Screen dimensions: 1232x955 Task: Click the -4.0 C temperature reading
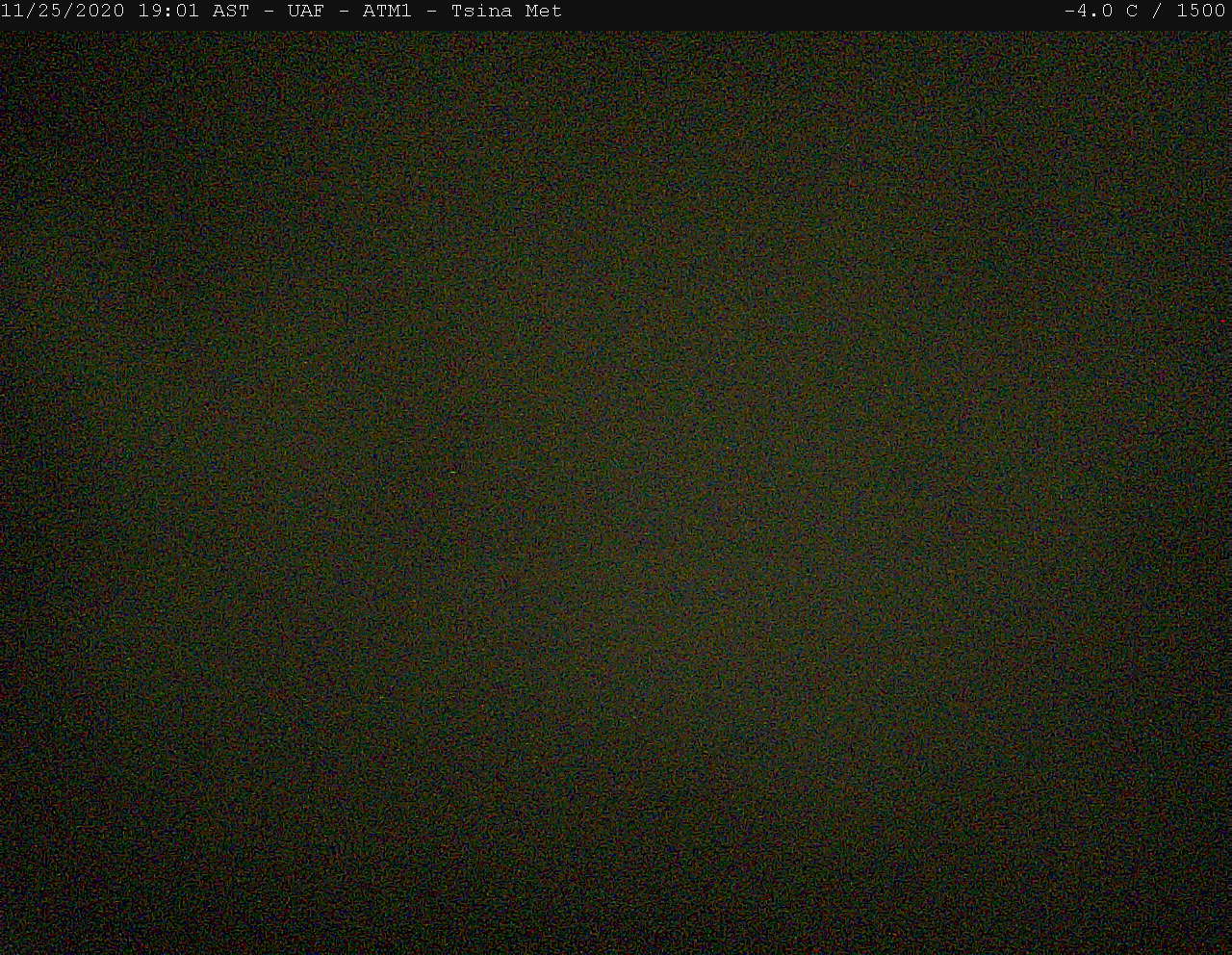pyautogui.click(x=1101, y=12)
